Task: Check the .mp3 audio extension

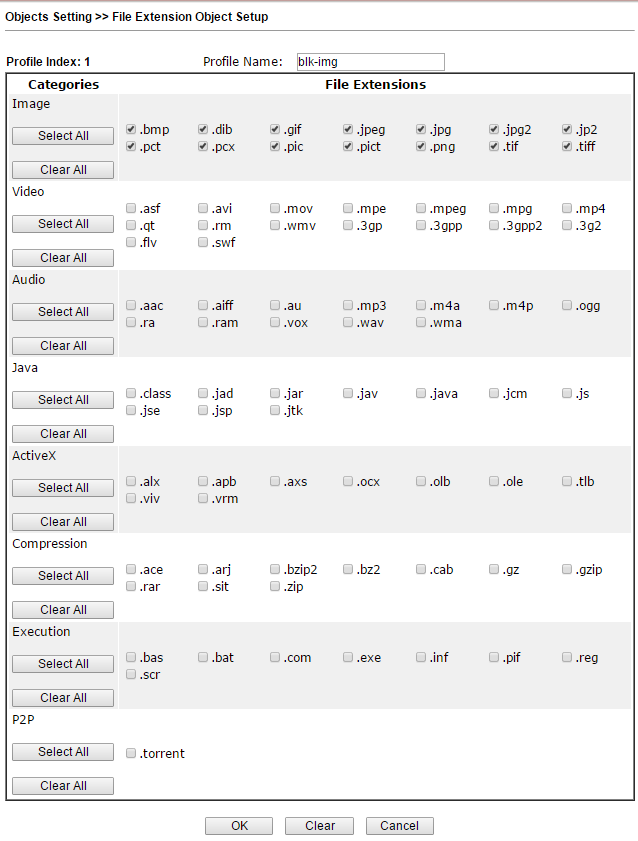Action: pos(348,306)
